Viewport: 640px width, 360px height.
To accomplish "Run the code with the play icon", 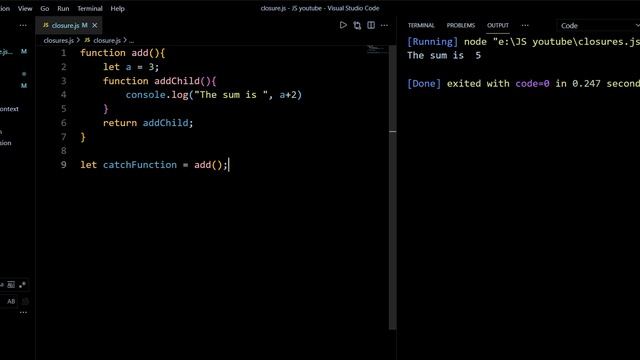I will pos(343,25).
